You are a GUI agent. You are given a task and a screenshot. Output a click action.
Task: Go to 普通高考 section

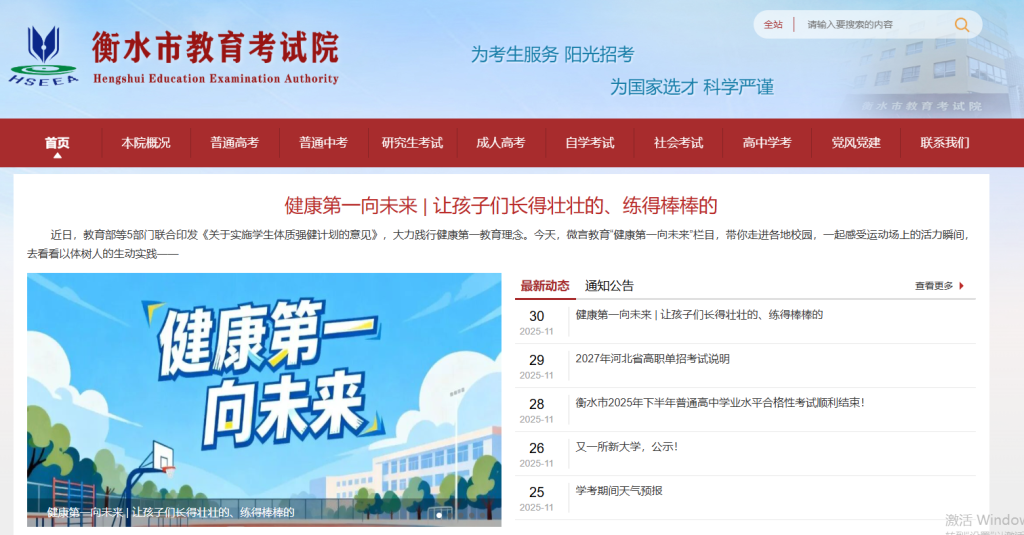click(234, 142)
